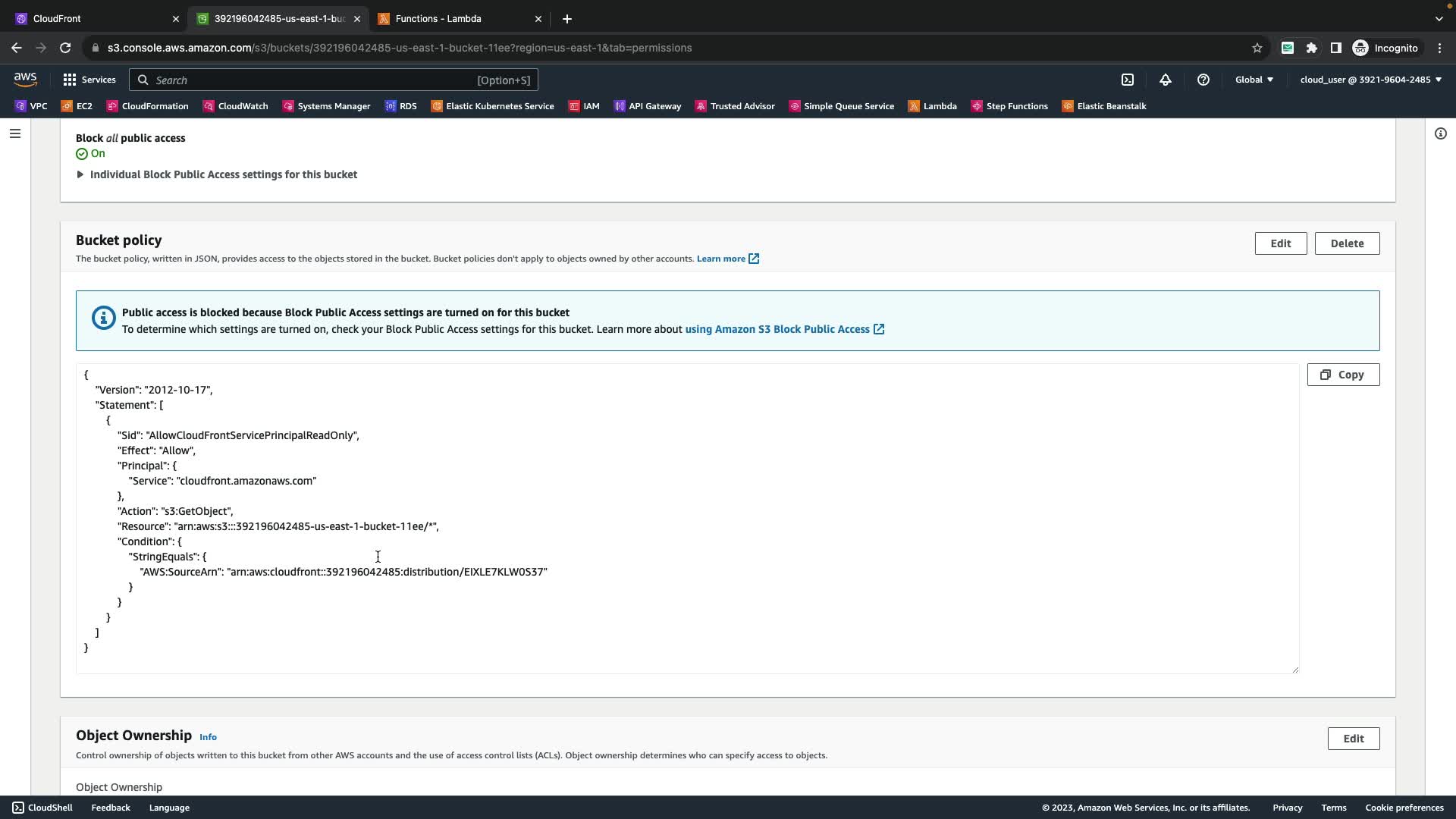
Task: Grab the policy textarea resize handle
Action: point(1295,670)
